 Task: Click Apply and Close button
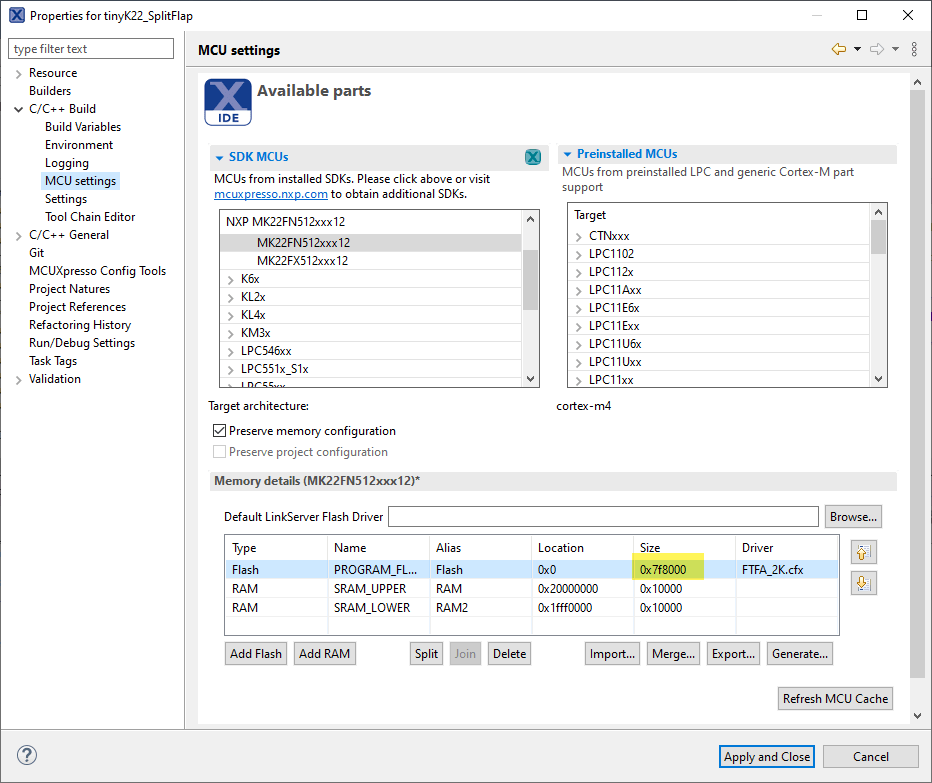[x=767, y=756]
